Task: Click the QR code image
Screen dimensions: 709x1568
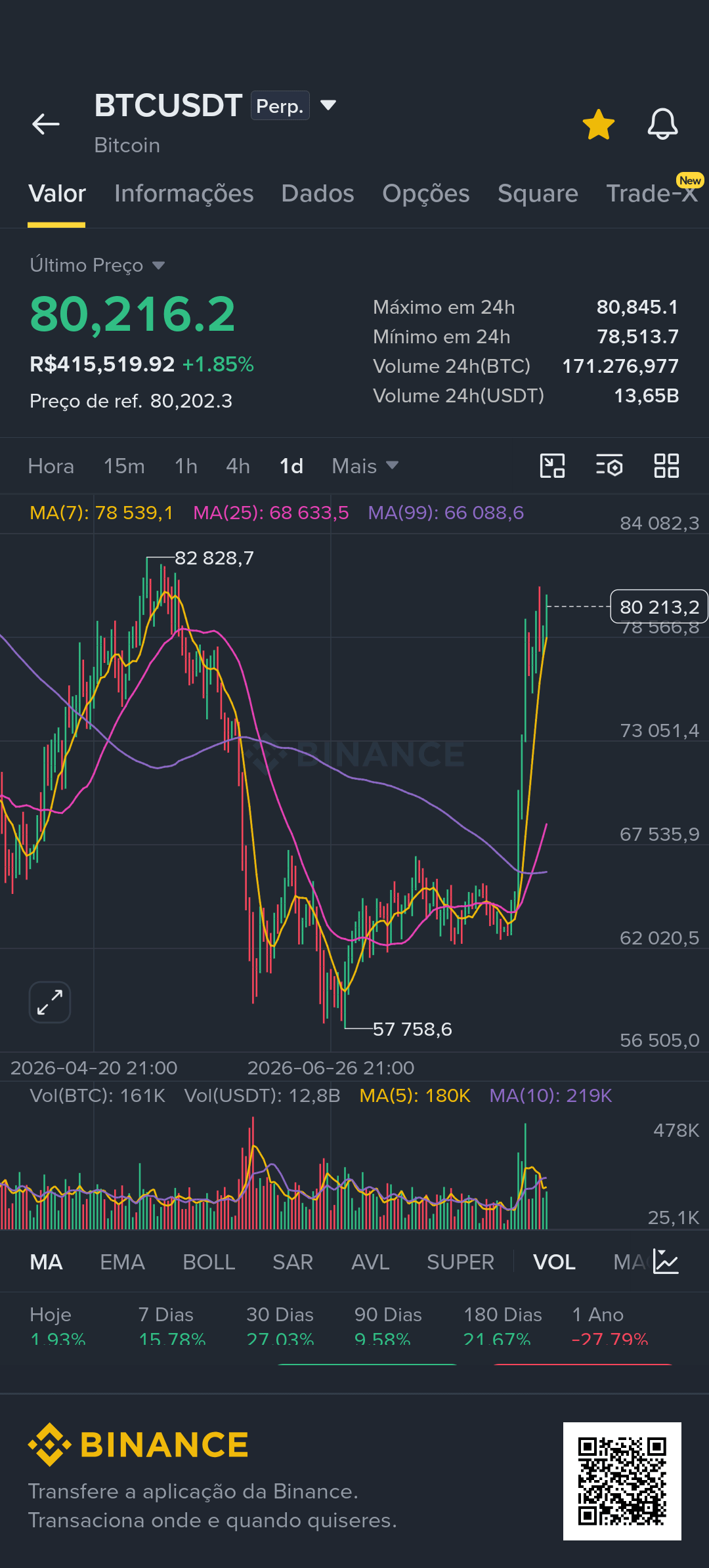Action: coord(622,1481)
